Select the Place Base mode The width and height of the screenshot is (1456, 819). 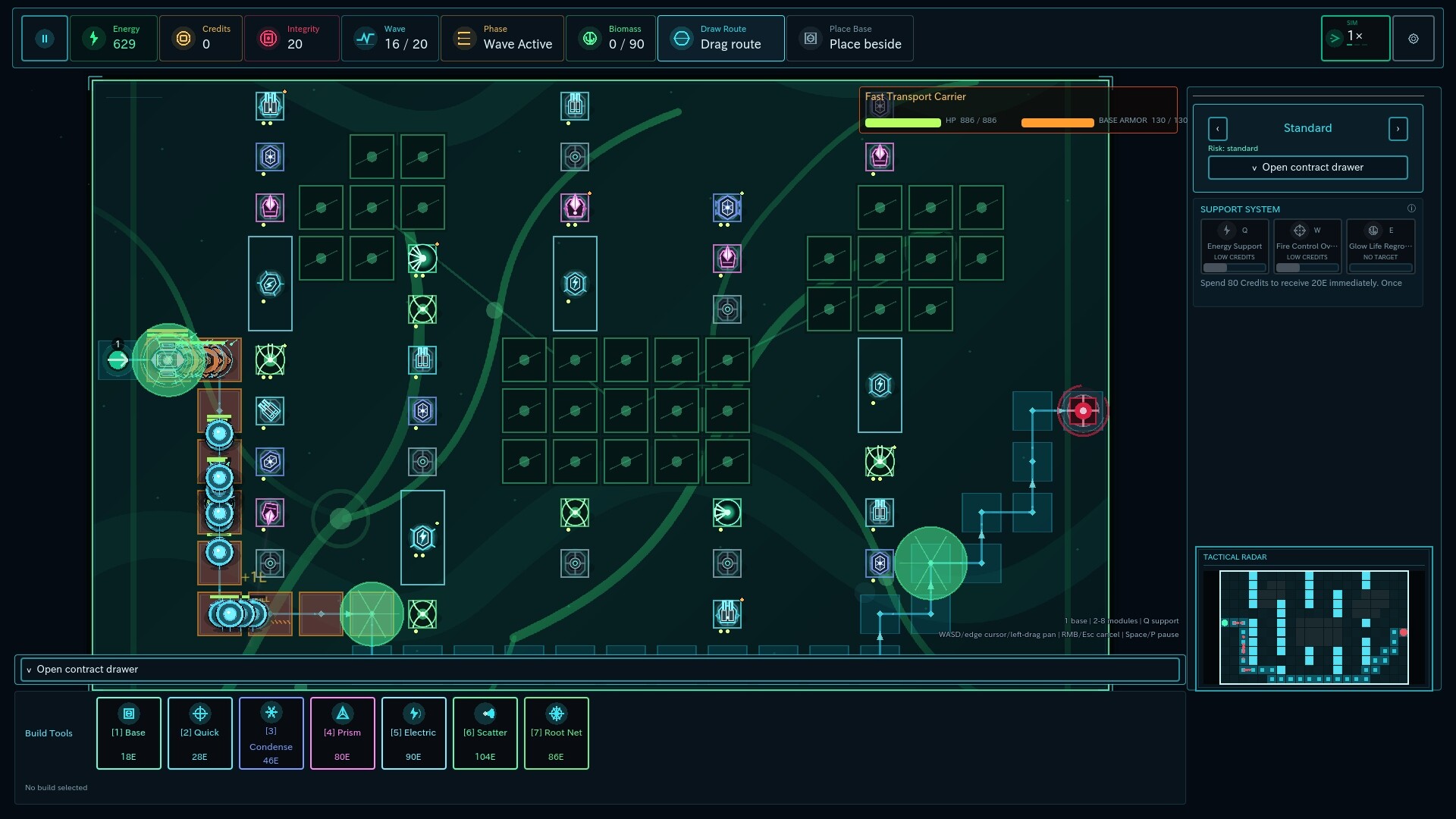point(850,38)
